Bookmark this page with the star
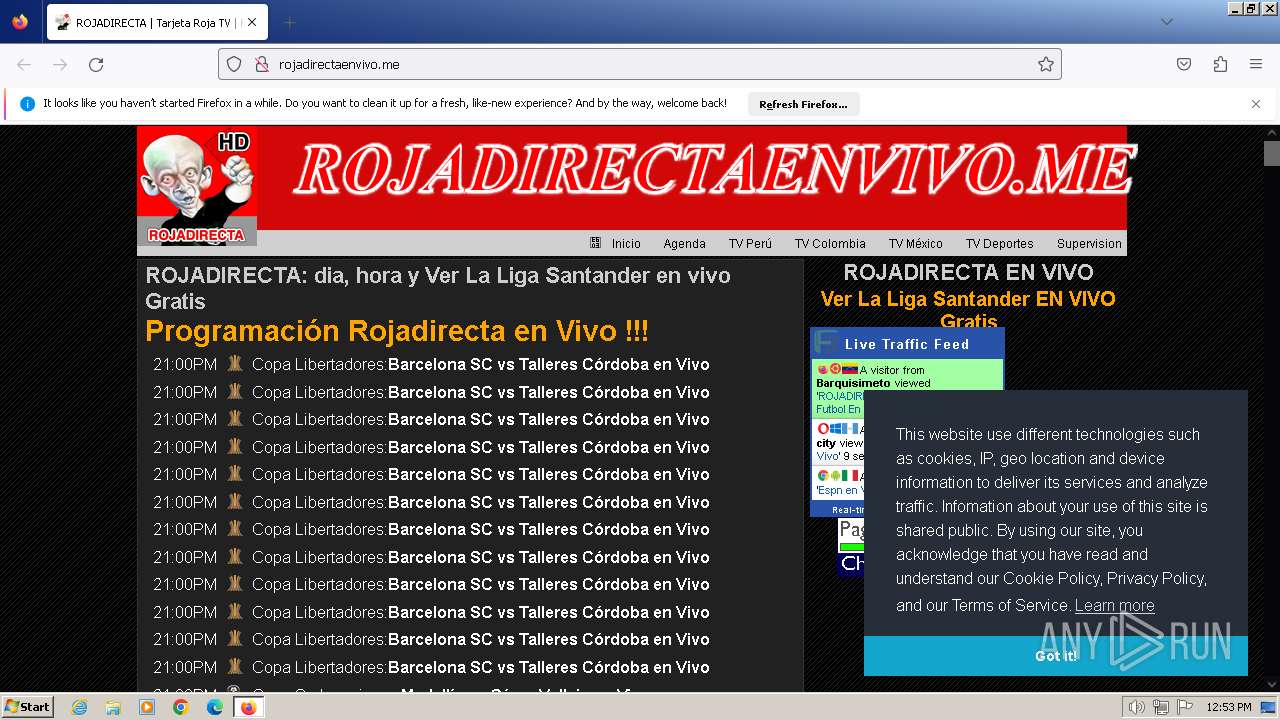This screenshot has width=1280, height=720. point(1046,64)
